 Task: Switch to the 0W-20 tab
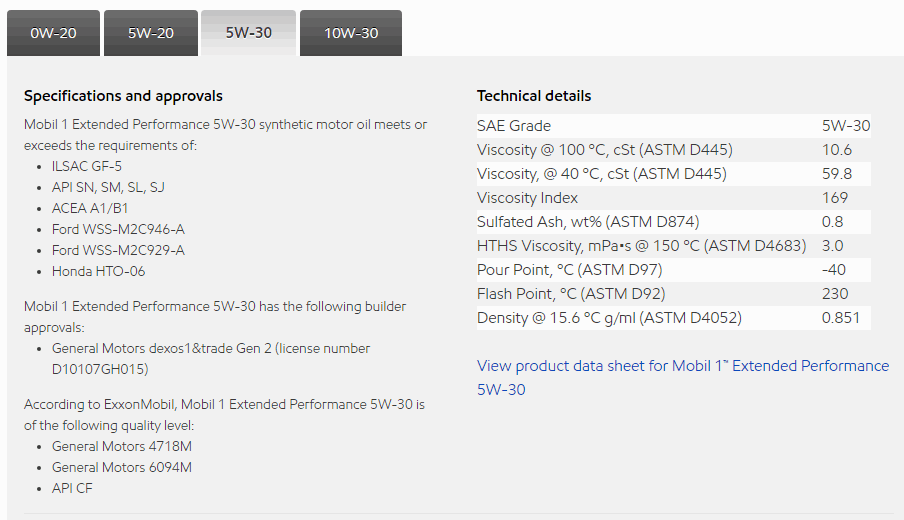[53, 33]
